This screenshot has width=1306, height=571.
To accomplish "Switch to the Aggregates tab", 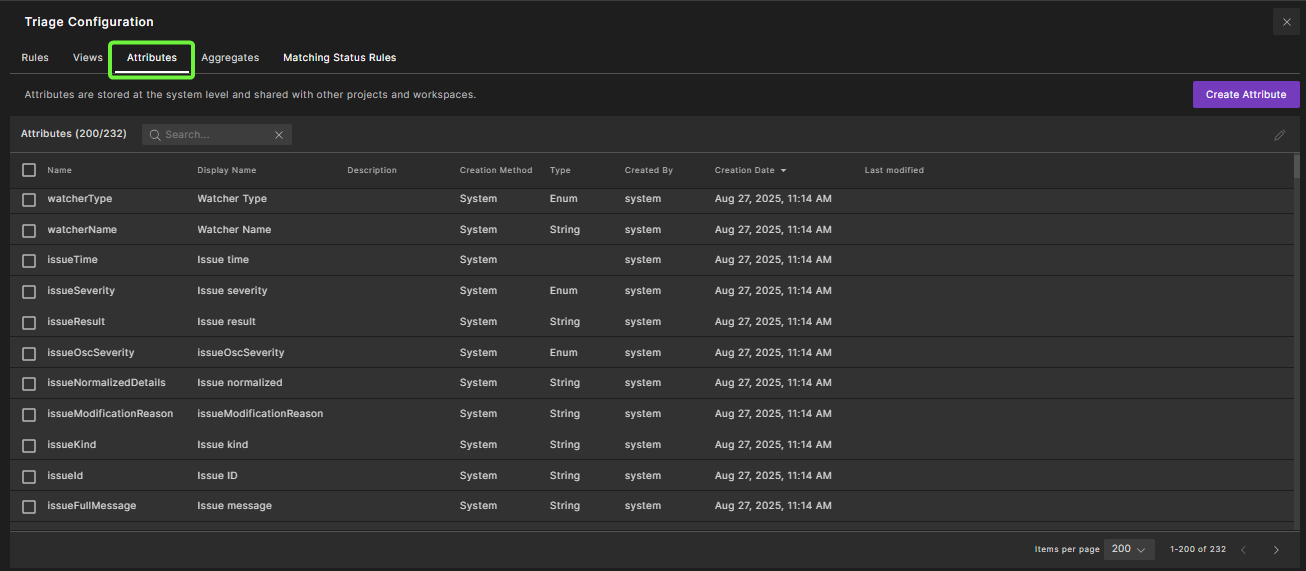I will (x=230, y=58).
